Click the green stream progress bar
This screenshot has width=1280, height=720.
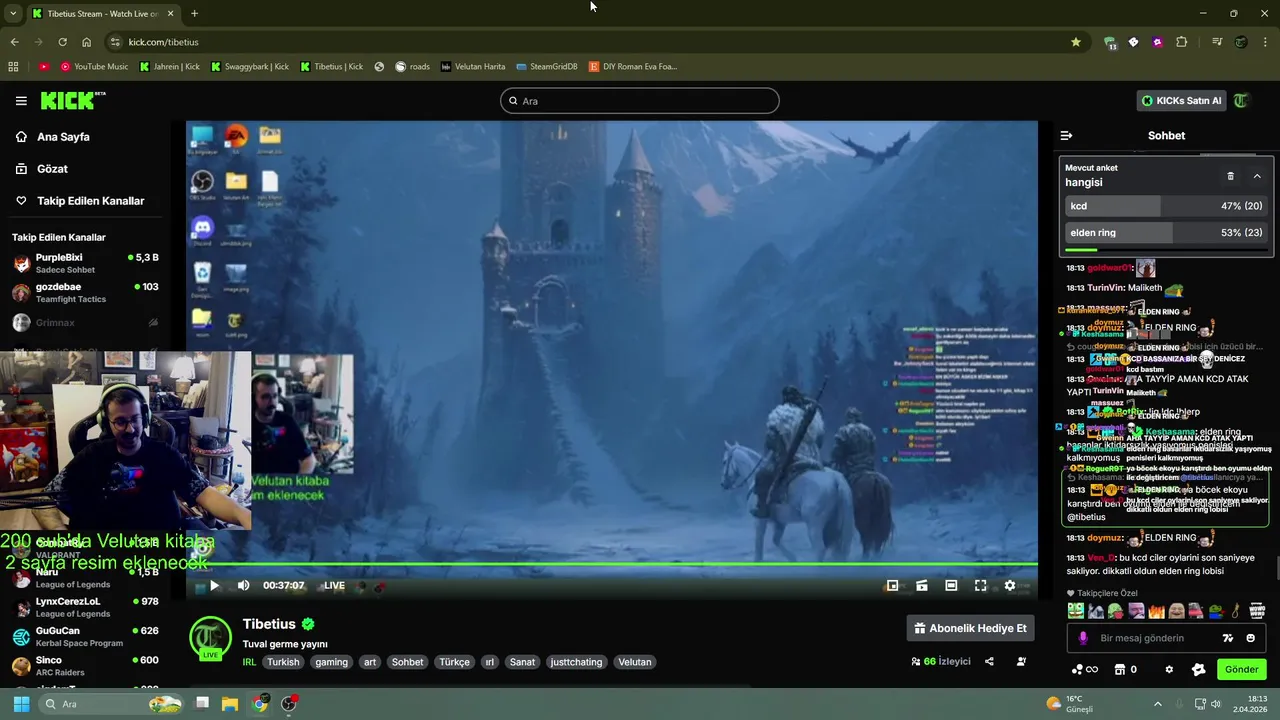(611, 566)
